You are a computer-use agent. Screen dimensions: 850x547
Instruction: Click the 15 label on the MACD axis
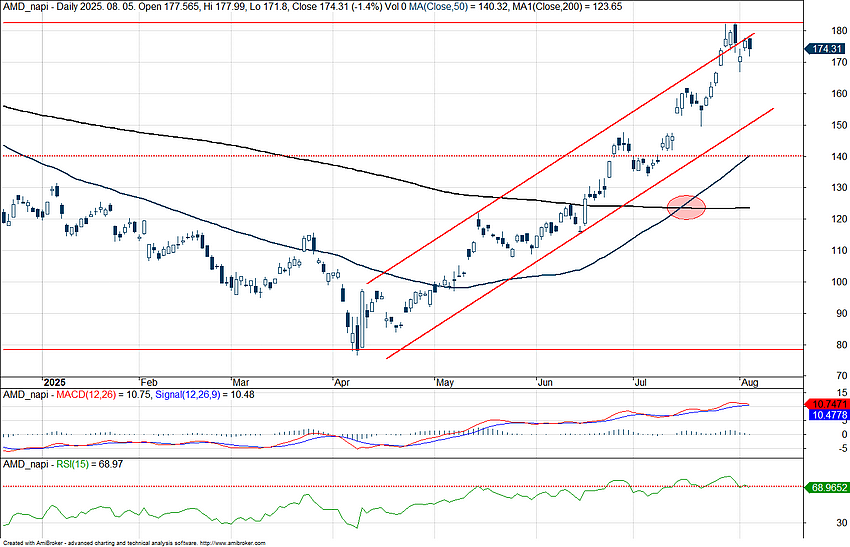[842, 392]
